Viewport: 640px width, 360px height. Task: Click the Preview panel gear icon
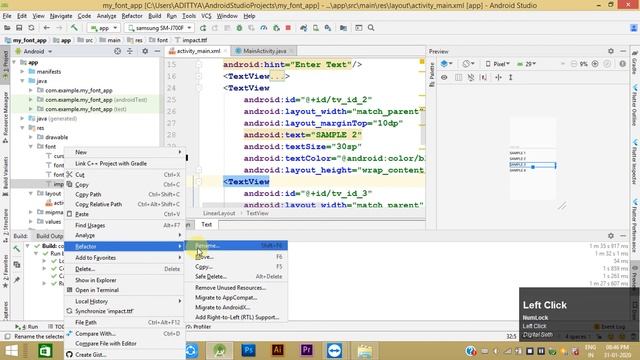[611, 51]
